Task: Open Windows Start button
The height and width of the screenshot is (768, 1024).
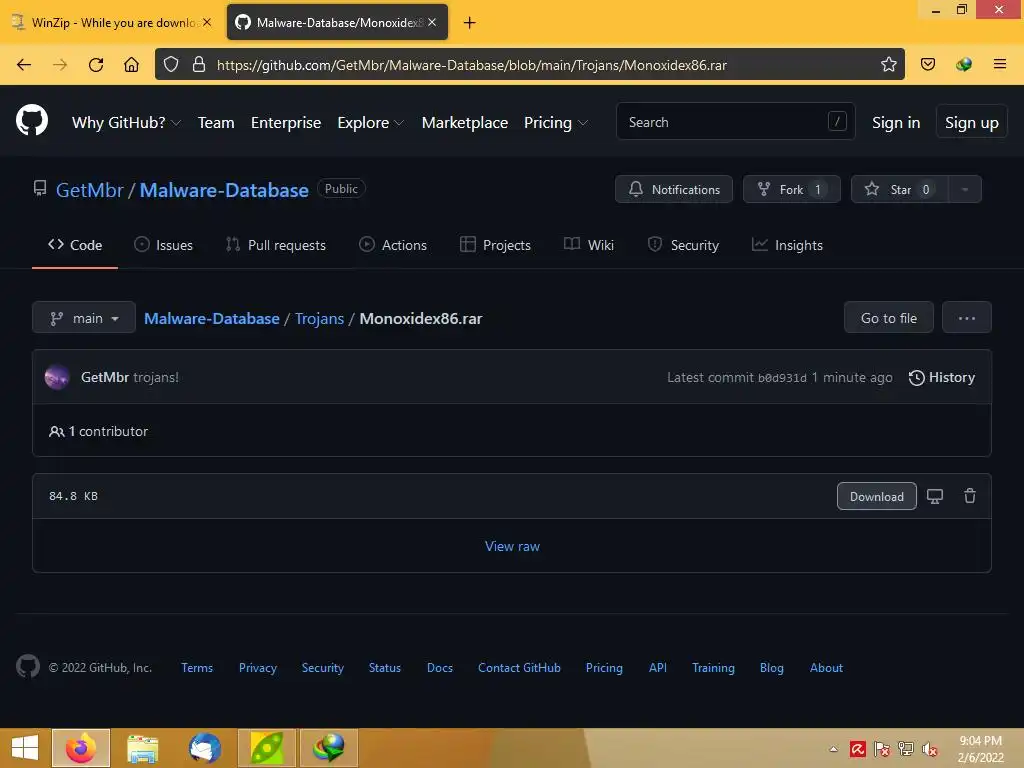Action: pos(25,748)
